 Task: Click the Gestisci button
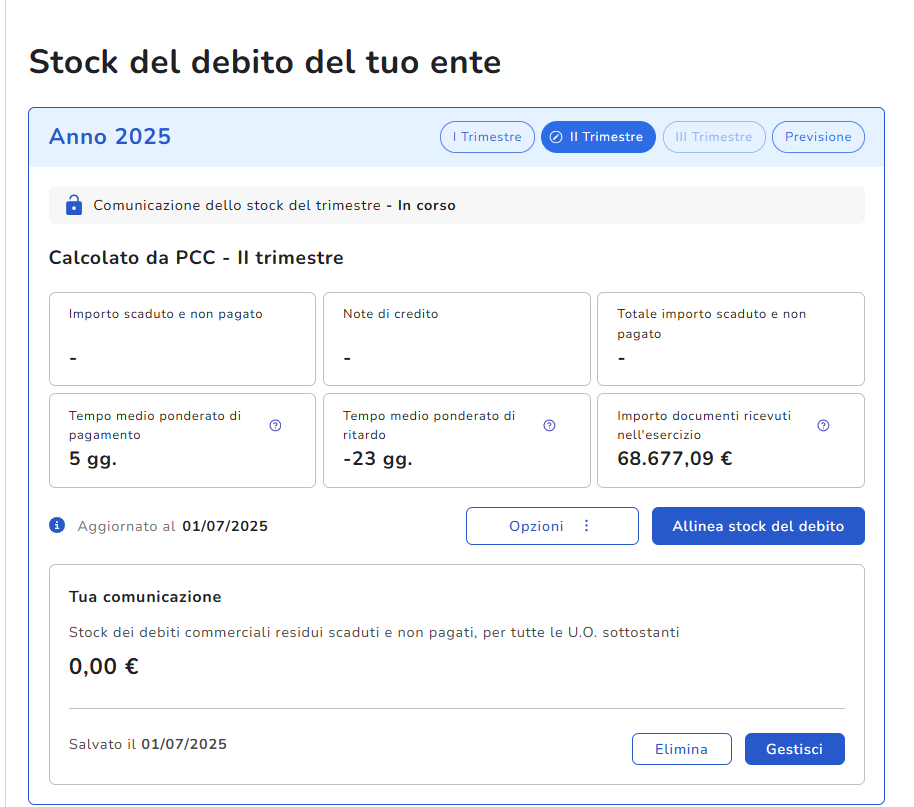(x=794, y=749)
